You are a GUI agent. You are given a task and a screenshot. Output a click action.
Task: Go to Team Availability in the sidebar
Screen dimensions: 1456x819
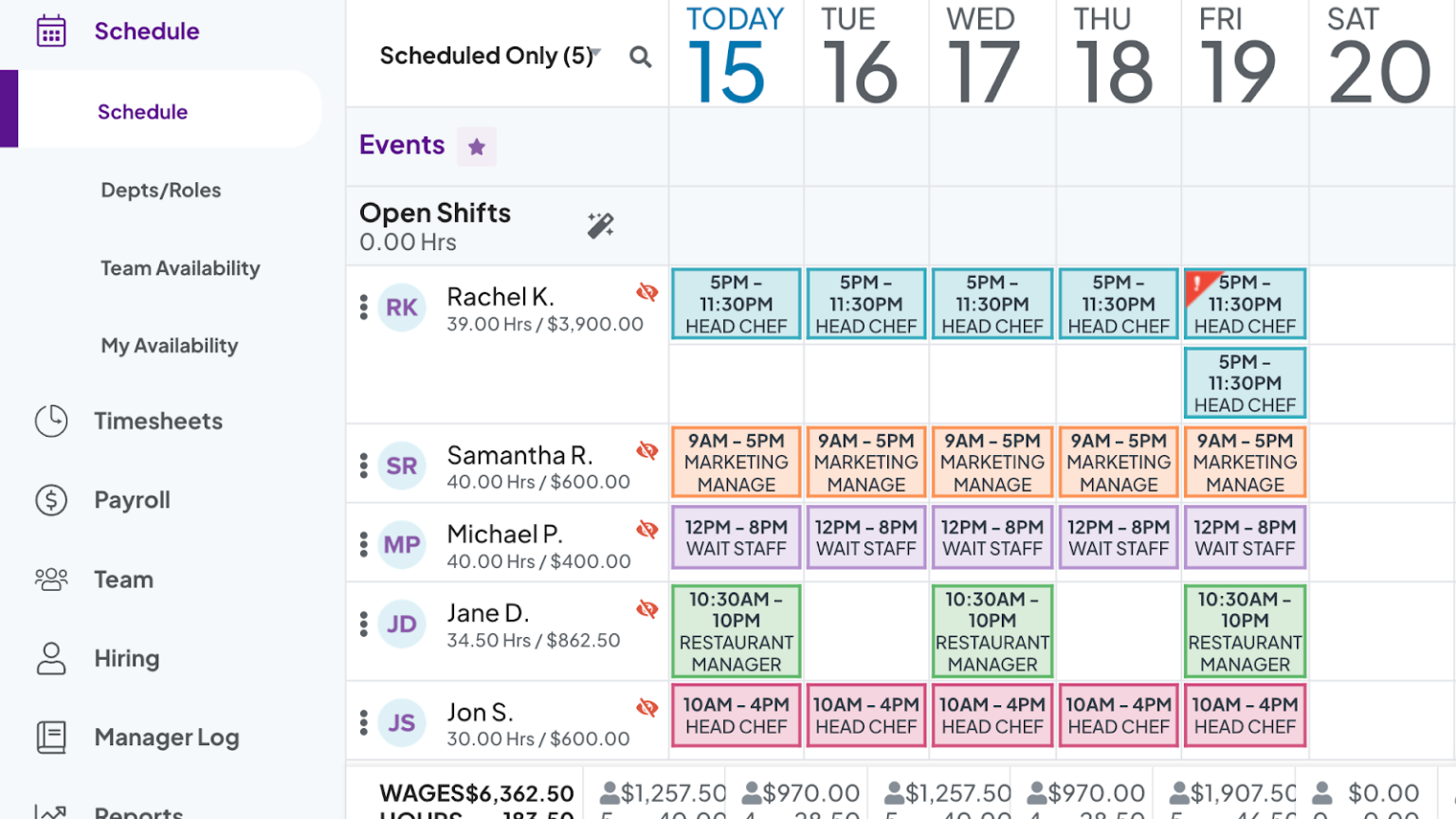tap(180, 268)
